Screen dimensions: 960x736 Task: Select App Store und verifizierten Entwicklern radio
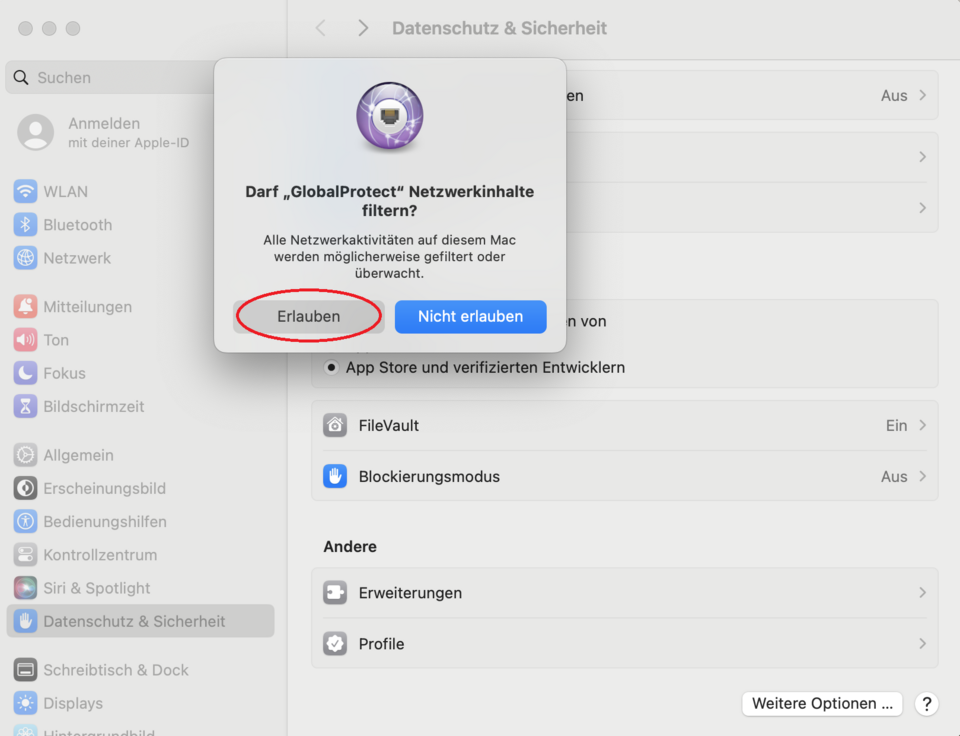[332, 367]
